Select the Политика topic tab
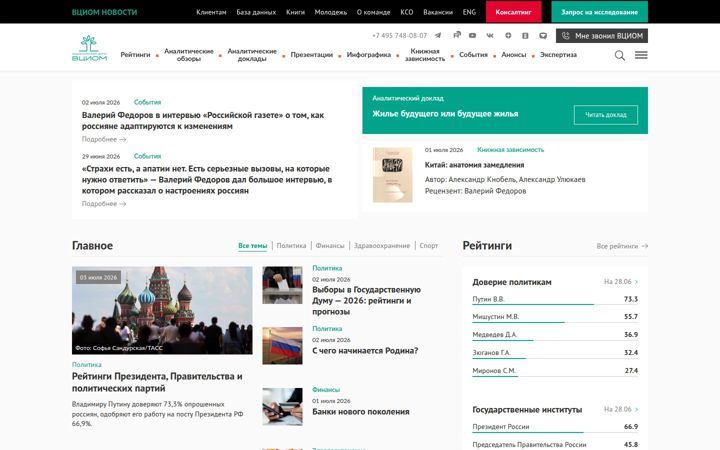 click(291, 246)
